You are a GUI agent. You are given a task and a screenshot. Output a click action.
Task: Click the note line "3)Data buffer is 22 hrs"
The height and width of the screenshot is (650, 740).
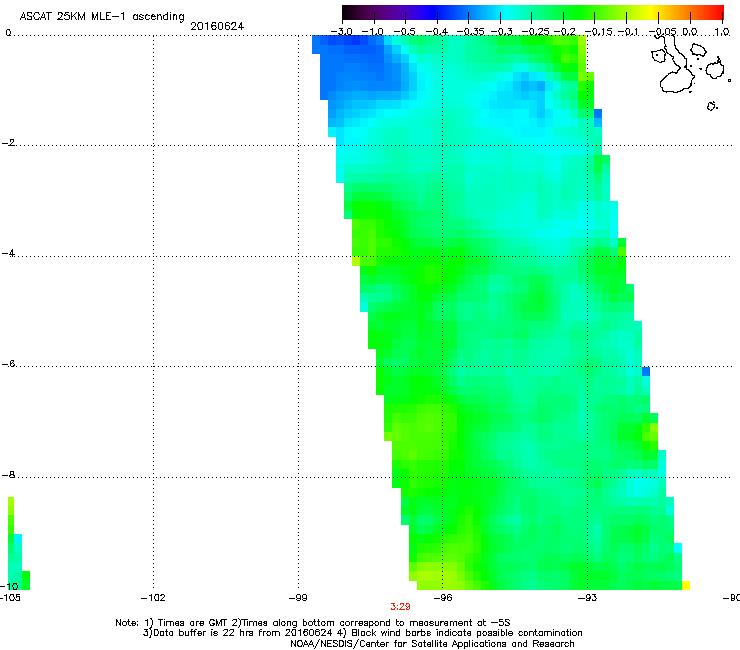coord(362,633)
